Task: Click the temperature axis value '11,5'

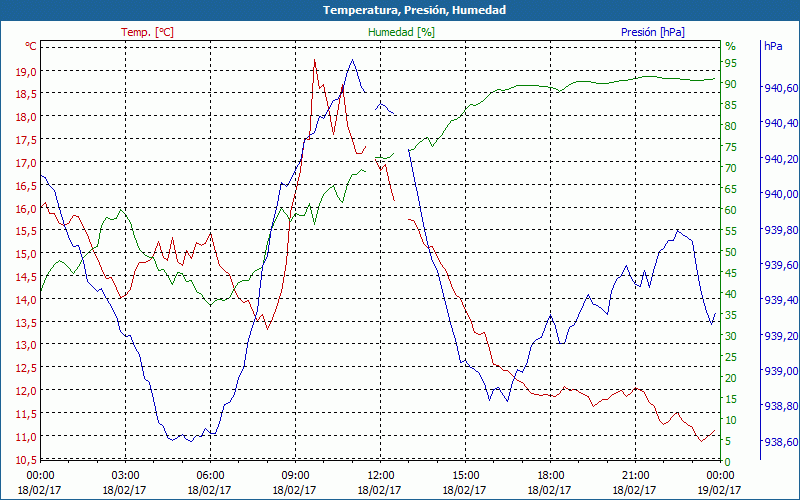Action: click(x=27, y=414)
